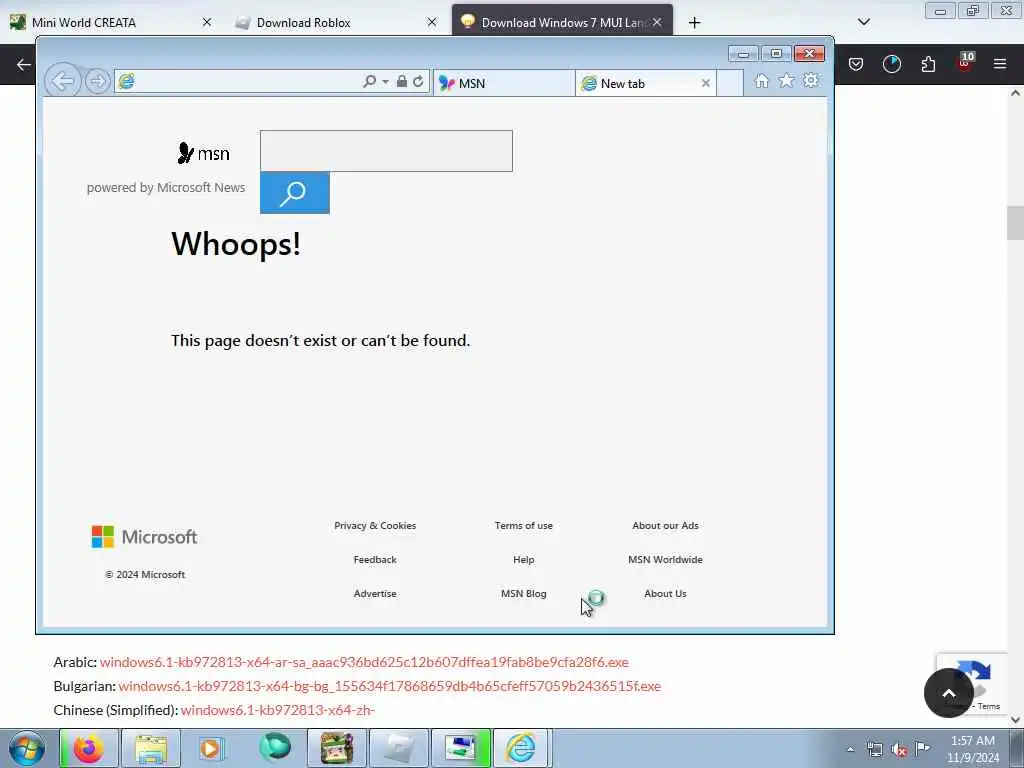Click Firefox Pocket save icon
Screen dimensions: 1024x768
[856, 64]
